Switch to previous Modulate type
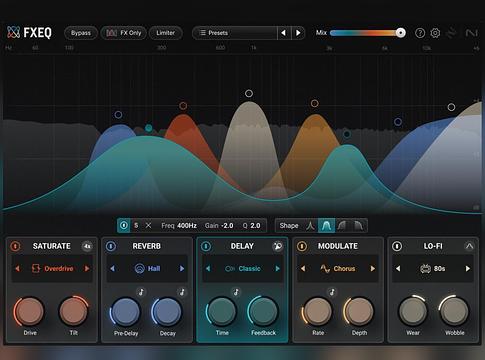This screenshot has width=485, height=360. pos(303,269)
